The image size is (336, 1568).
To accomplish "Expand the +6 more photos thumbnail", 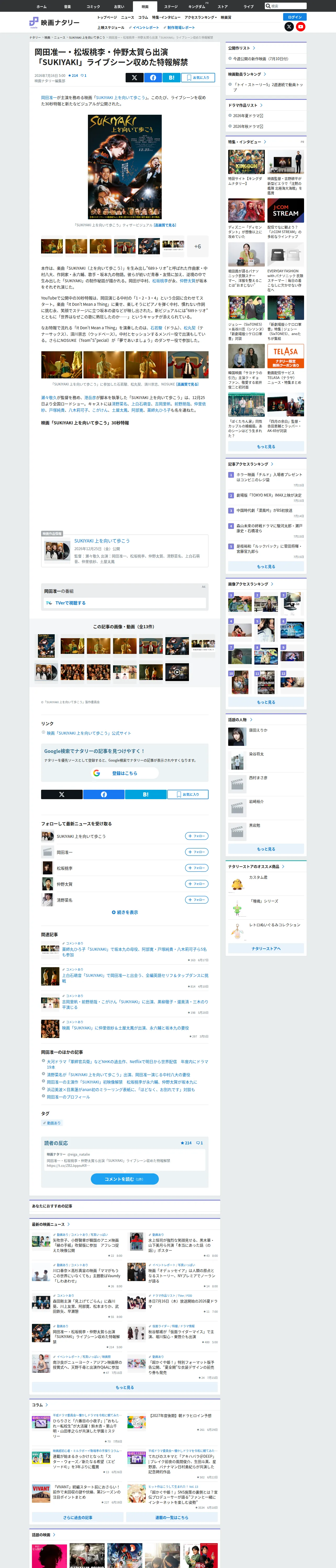I will click(x=198, y=246).
